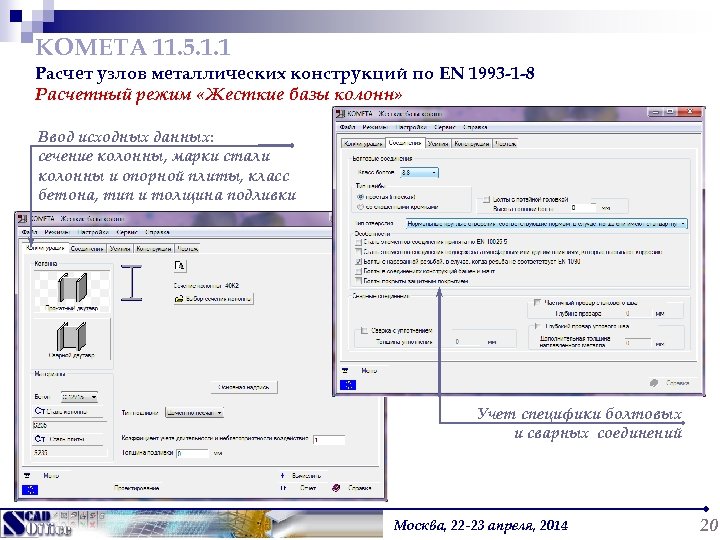Close the right KOMETA window
This screenshot has width=720, height=540.
(690, 112)
